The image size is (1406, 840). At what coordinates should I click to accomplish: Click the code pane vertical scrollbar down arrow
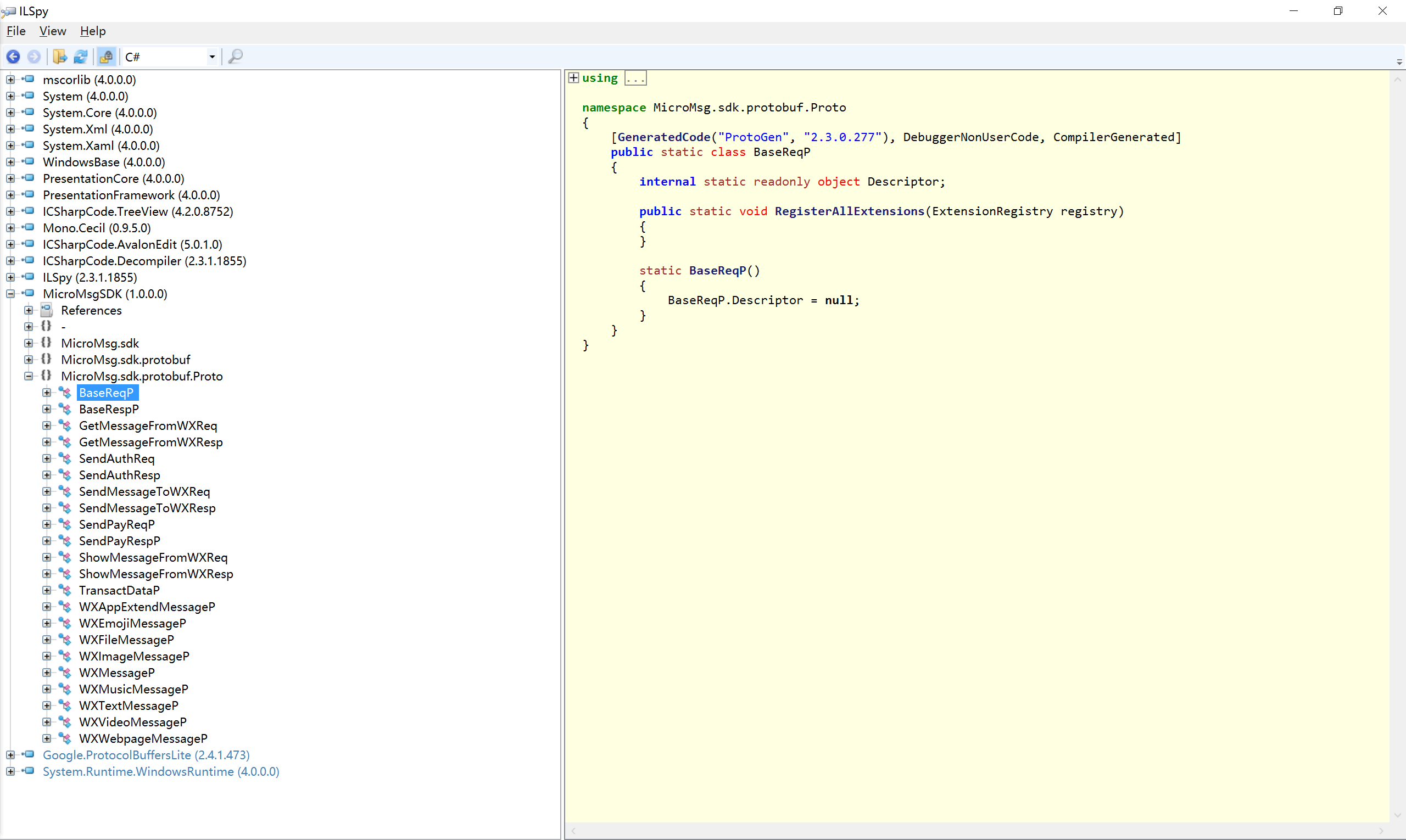pyautogui.click(x=1398, y=815)
